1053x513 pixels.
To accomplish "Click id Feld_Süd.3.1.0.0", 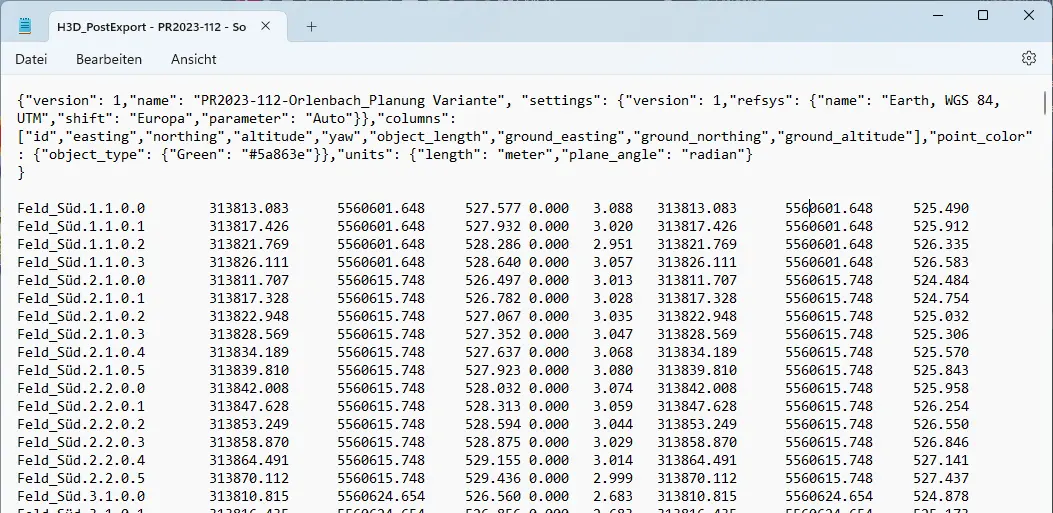I will (x=81, y=496).
